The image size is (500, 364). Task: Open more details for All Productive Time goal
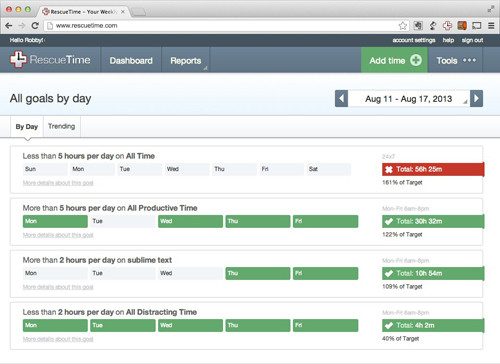[x=58, y=235]
